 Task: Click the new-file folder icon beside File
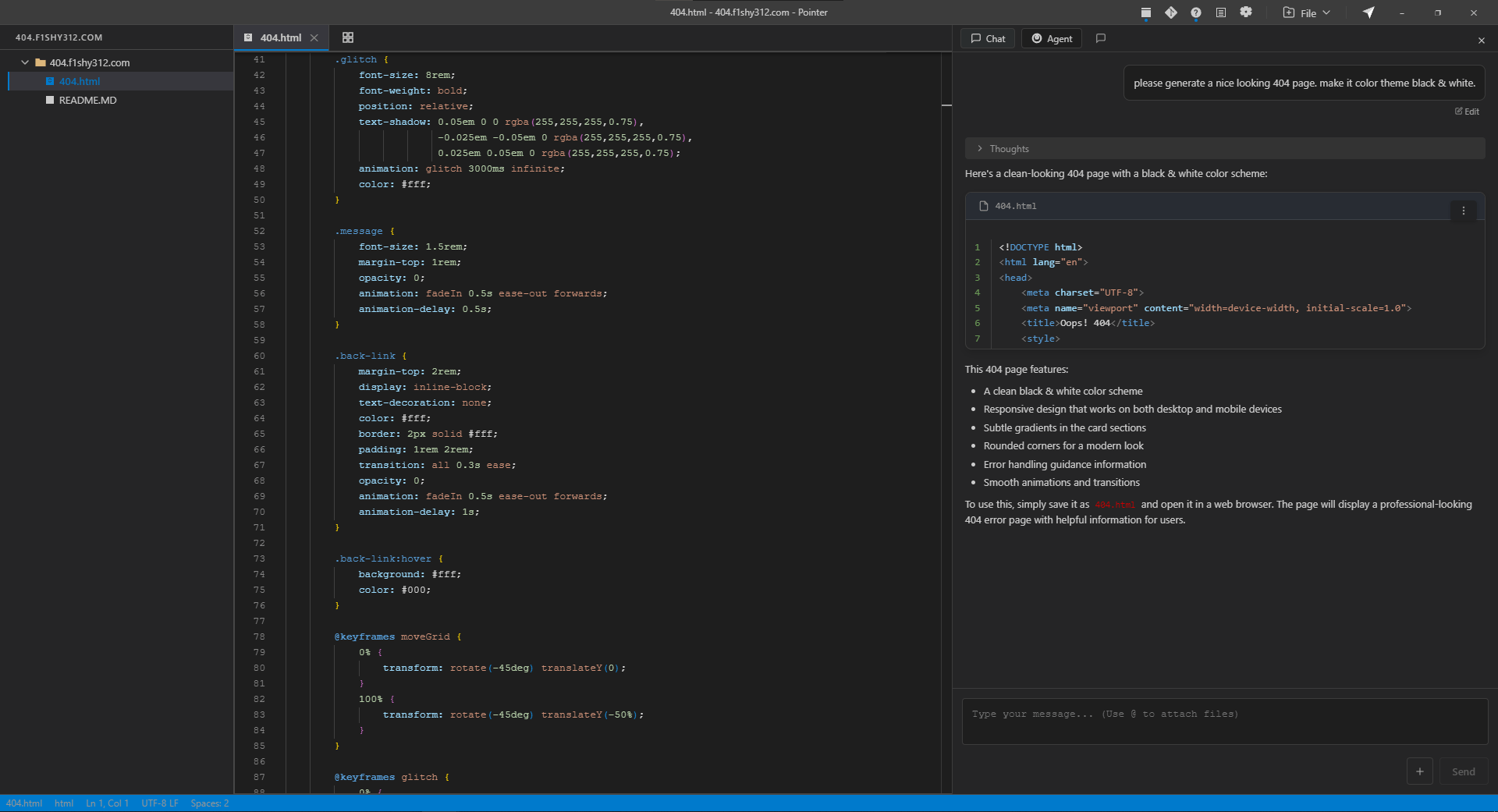pos(1289,12)
